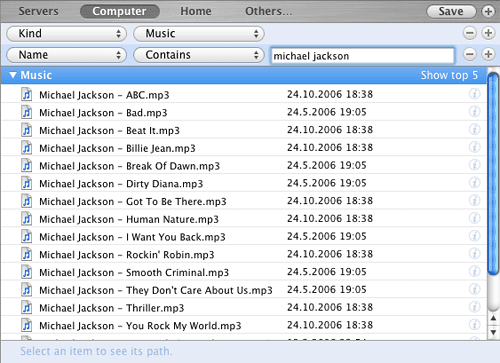This screenshot has height=363, width=500.
Task: Click info icon for Got To Be There.mp3
Action: pyautogui.click(x=475, y=200)
